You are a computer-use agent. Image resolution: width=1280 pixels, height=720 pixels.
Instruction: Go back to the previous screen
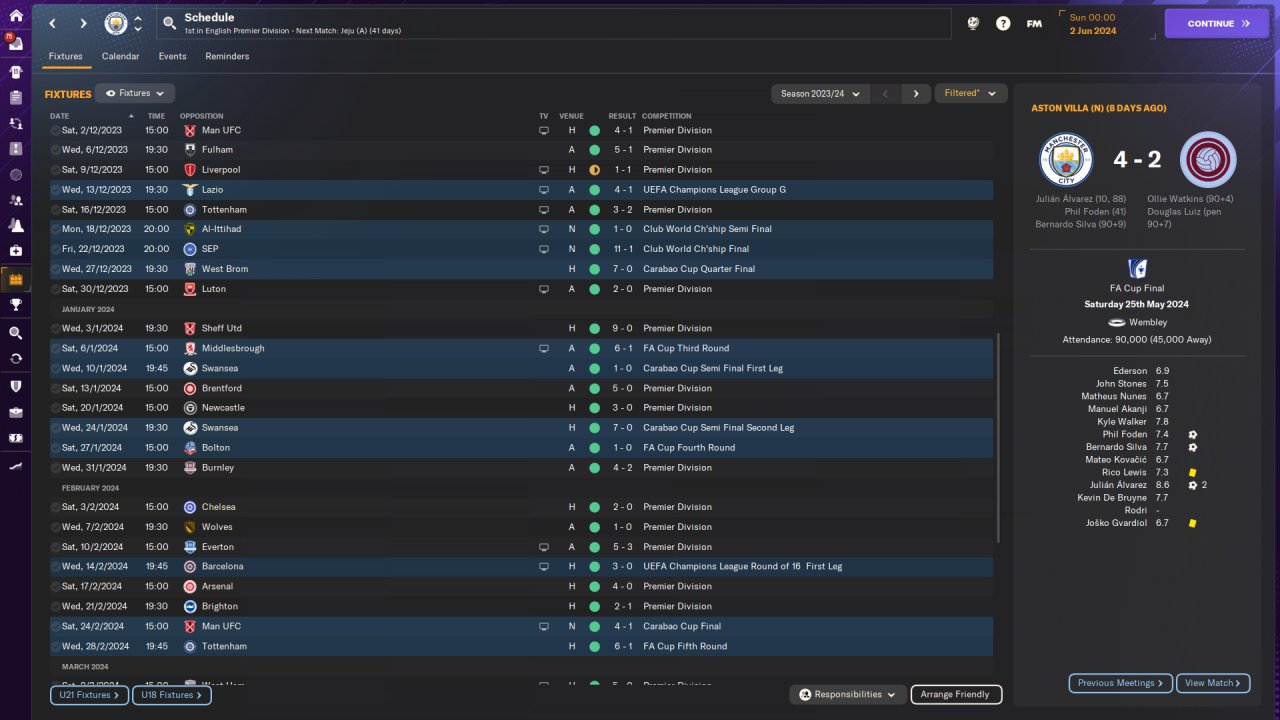point(52,23)
